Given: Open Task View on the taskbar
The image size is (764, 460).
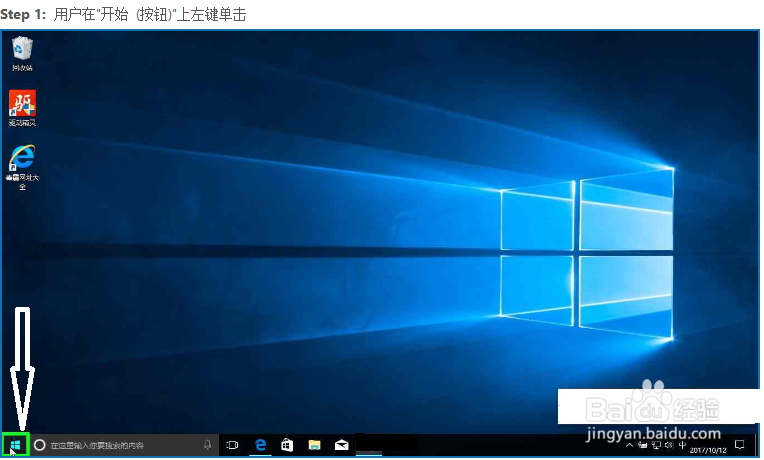Looking at the screenshot, I should point(232,445).
